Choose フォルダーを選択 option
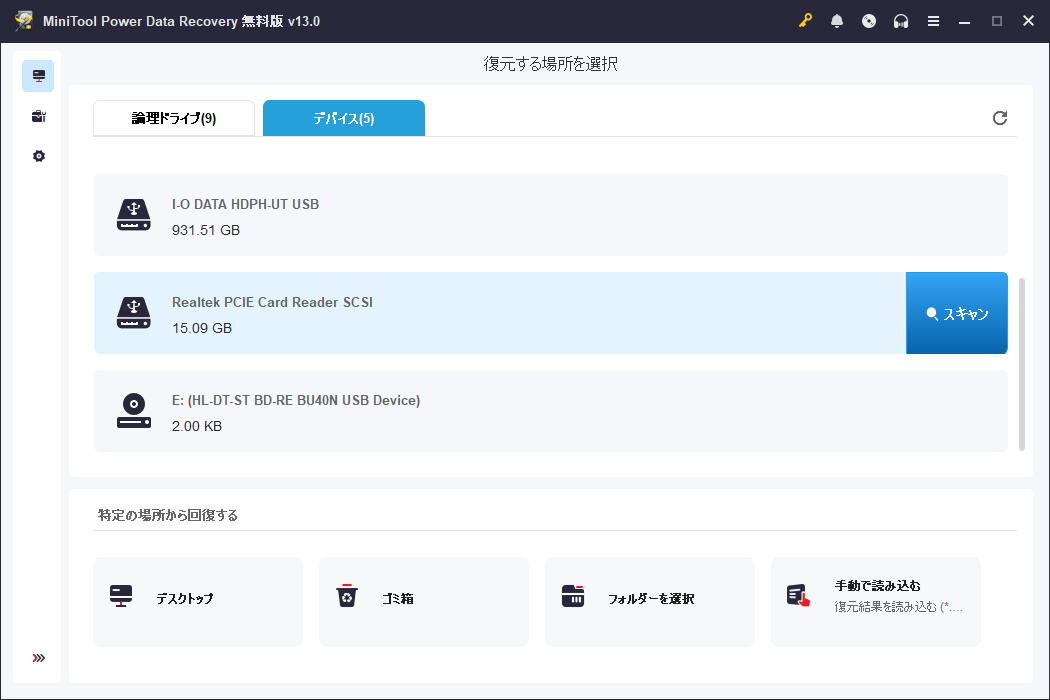 [650, 602]
